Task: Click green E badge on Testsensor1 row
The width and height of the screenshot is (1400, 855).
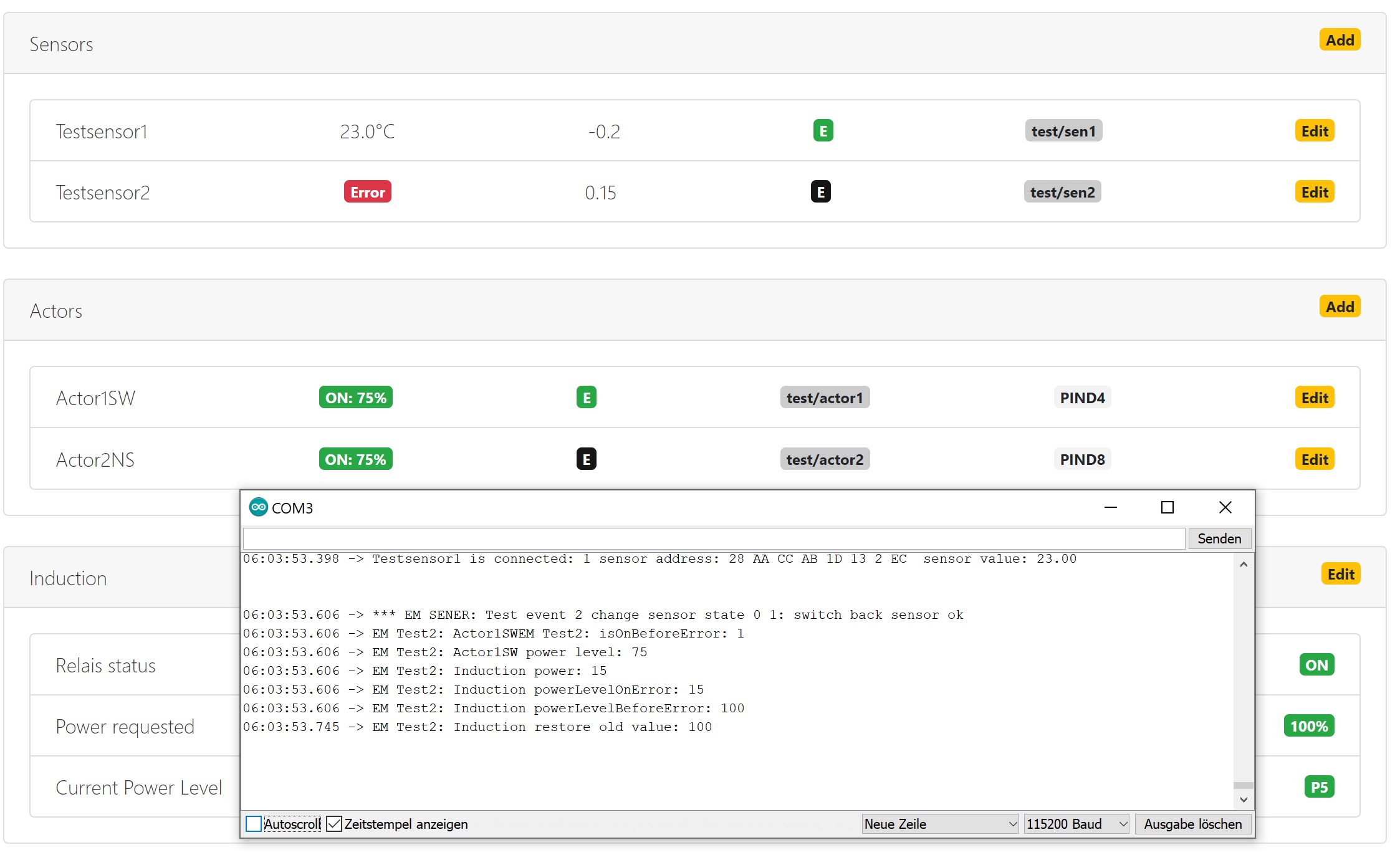Action: [823, 131]
